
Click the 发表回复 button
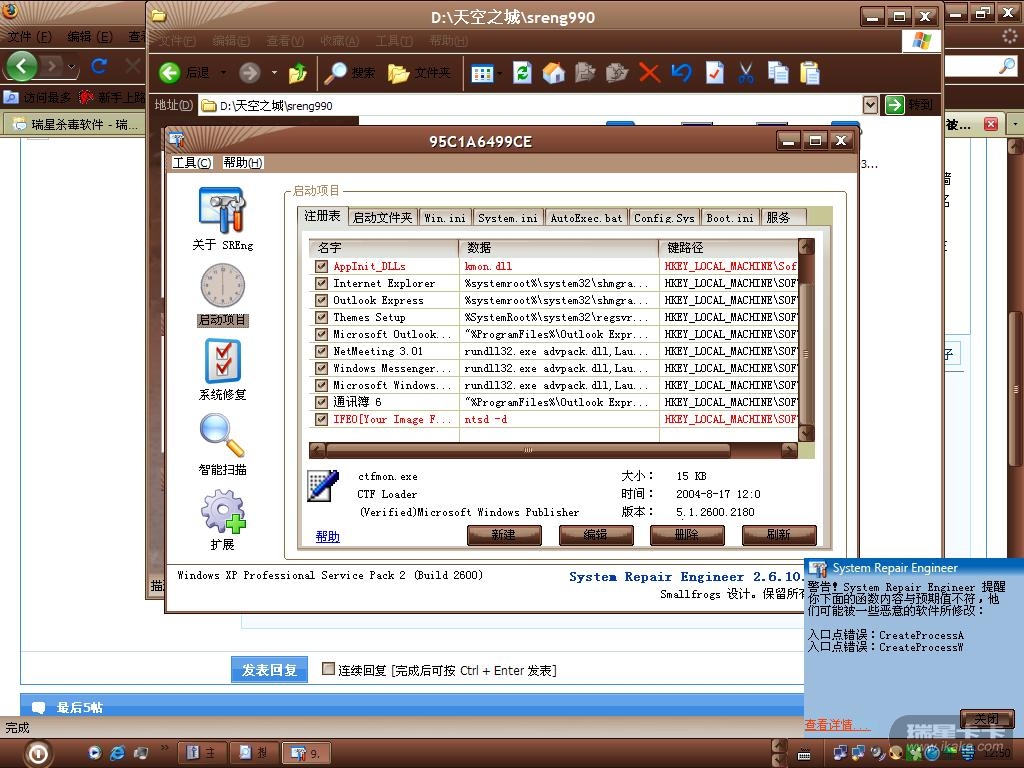coord(269,669)
